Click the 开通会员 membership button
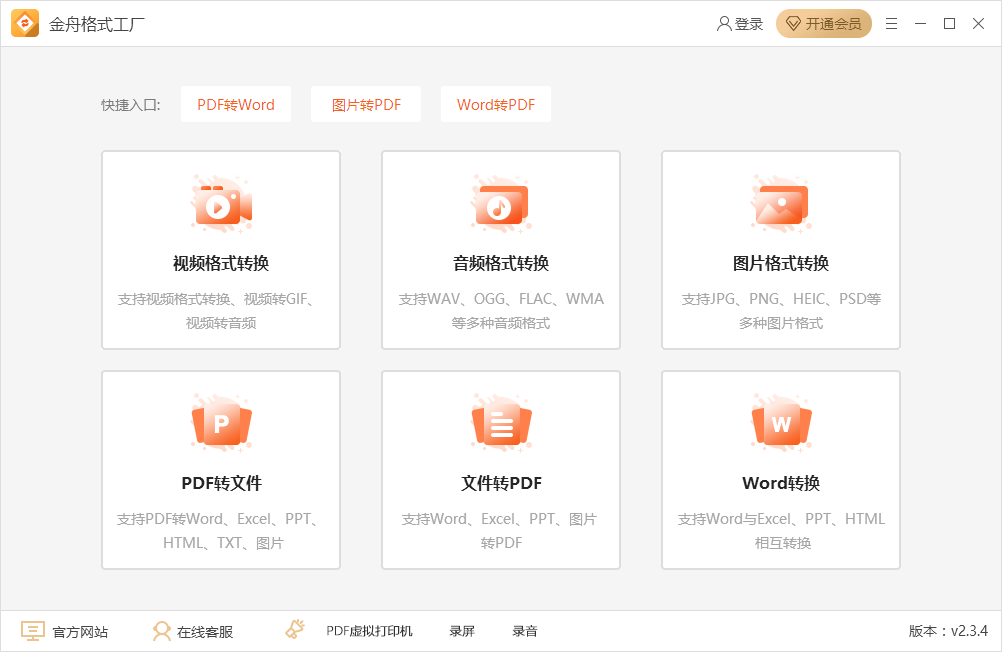The image size is (1002, 652). 824,24
